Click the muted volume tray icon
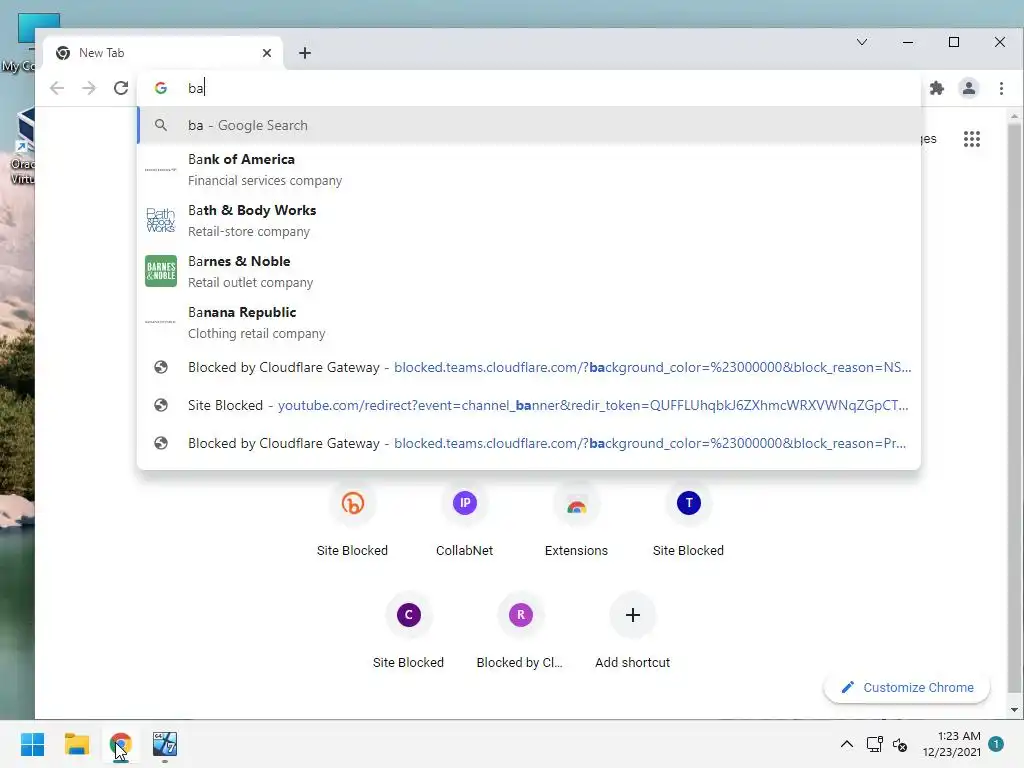This screenshot has width=1024, height=768. (900, 744)
